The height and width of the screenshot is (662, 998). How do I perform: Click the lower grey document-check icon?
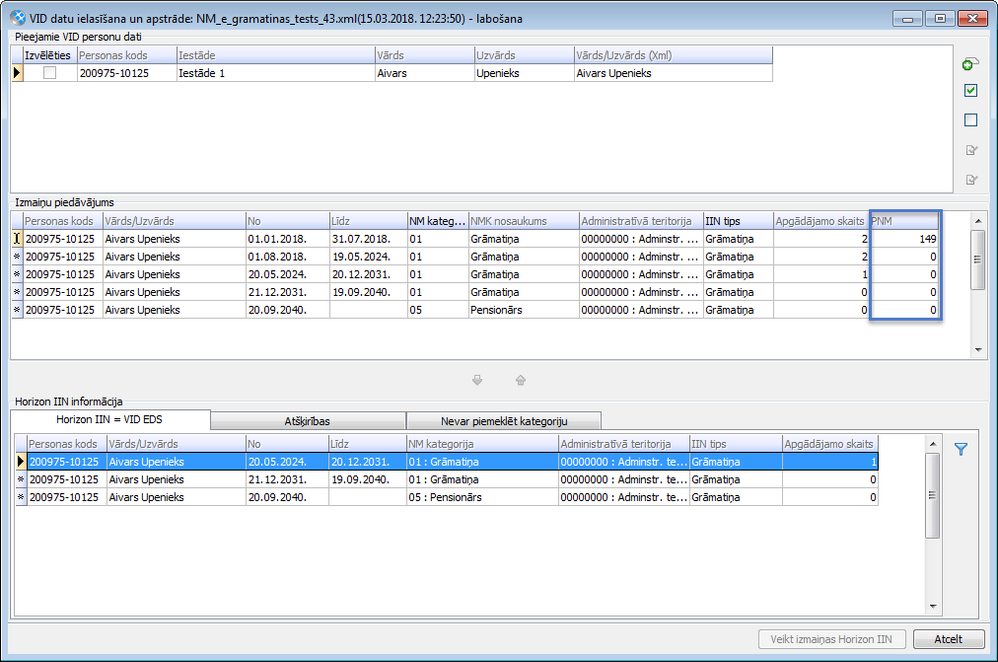(x=971, y=180)
